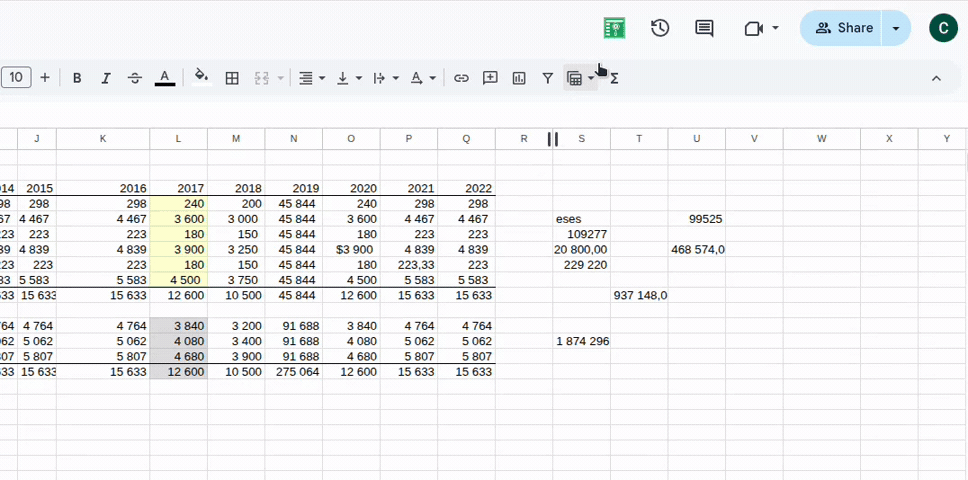Viewport: 968px width, 480px height.
Task: Select the cell containing 275 064
Action: (x=293, y=372)
